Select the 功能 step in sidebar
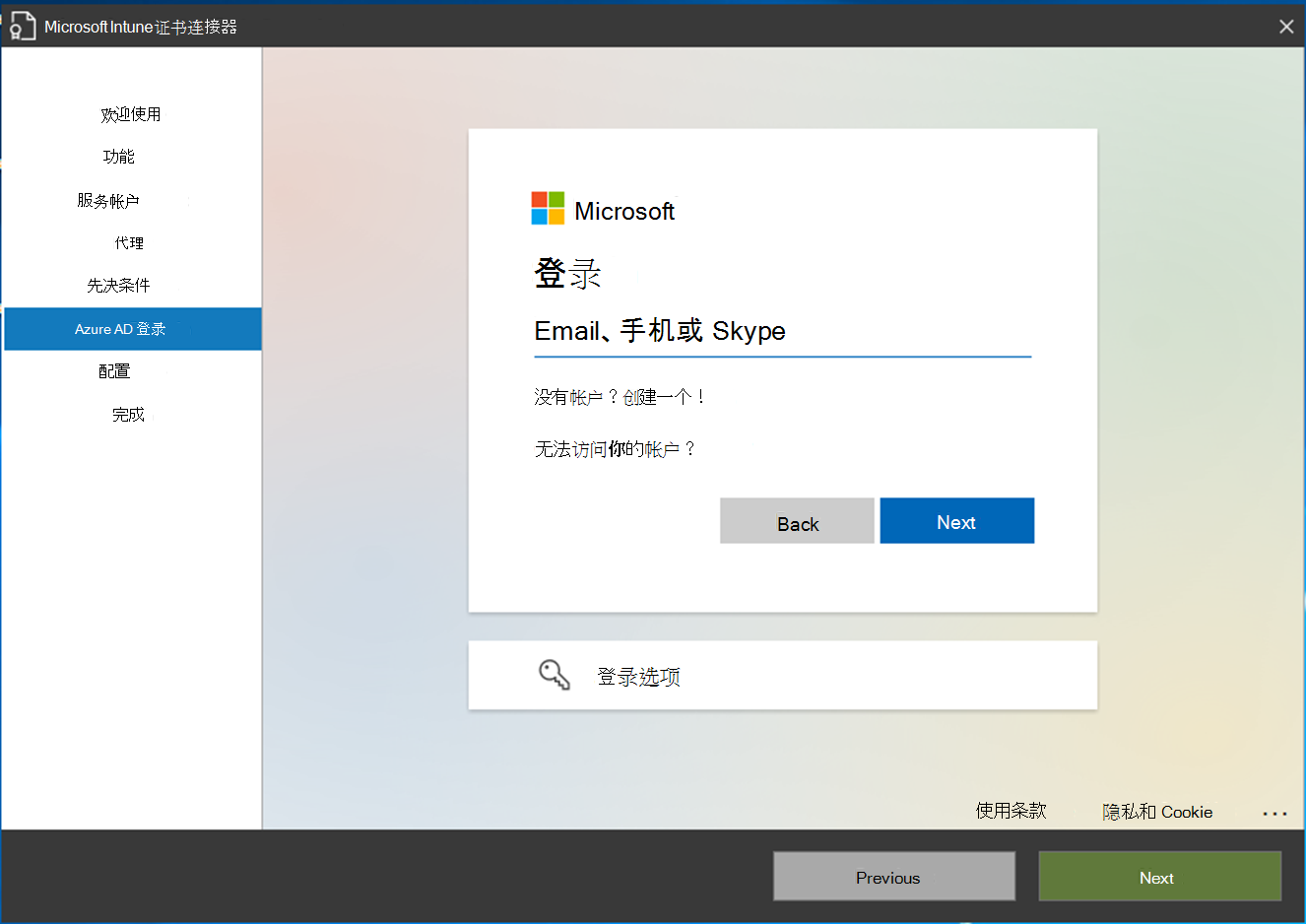Viewport: 1306px width, 924px height. [119, 157]
